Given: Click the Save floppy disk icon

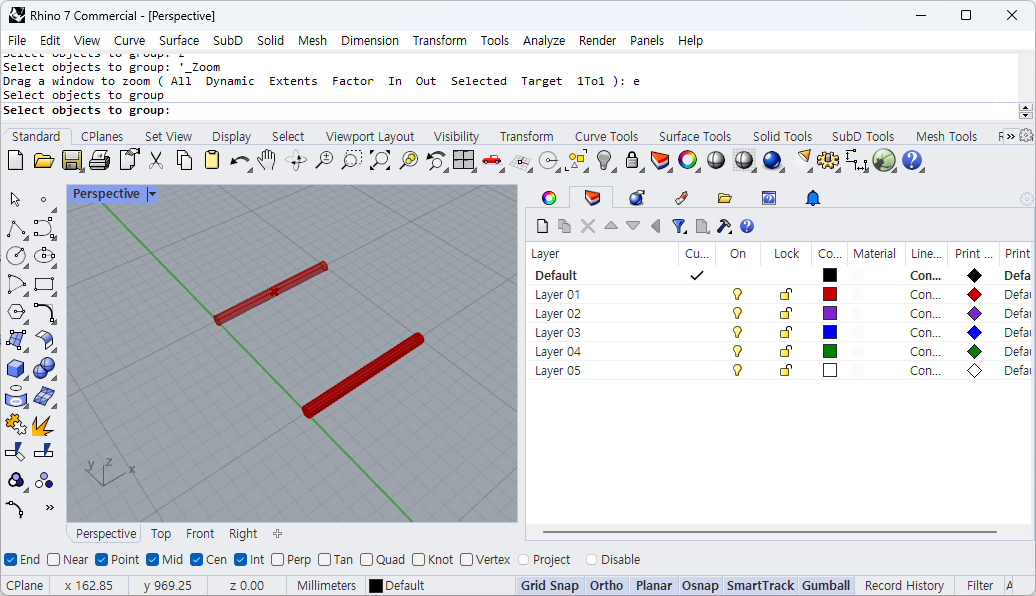Looking at the screenshot, I should 71,161.
